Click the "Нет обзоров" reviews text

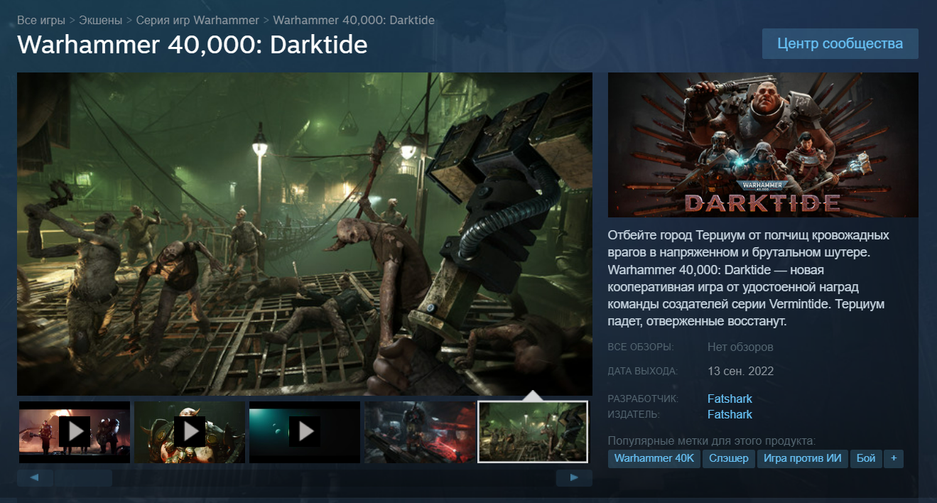pyautogui.click(x=740, y=347)
